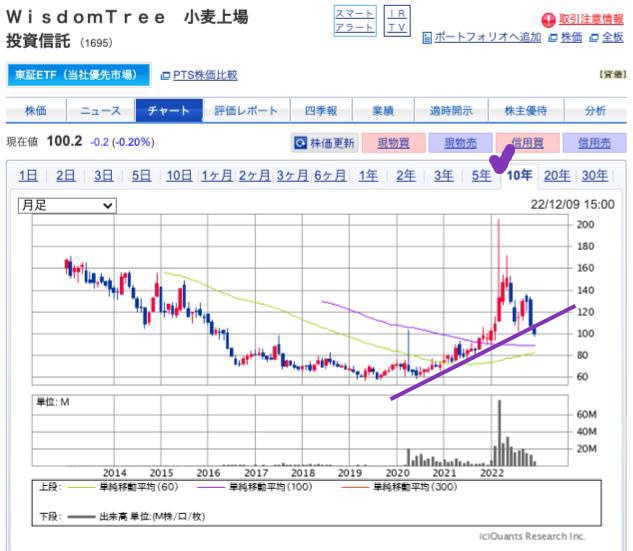The height and width of the screenshot is (551, 633).
Task: Click the 単純移動平均(300) legend entry
Action: tap(399, 487)
